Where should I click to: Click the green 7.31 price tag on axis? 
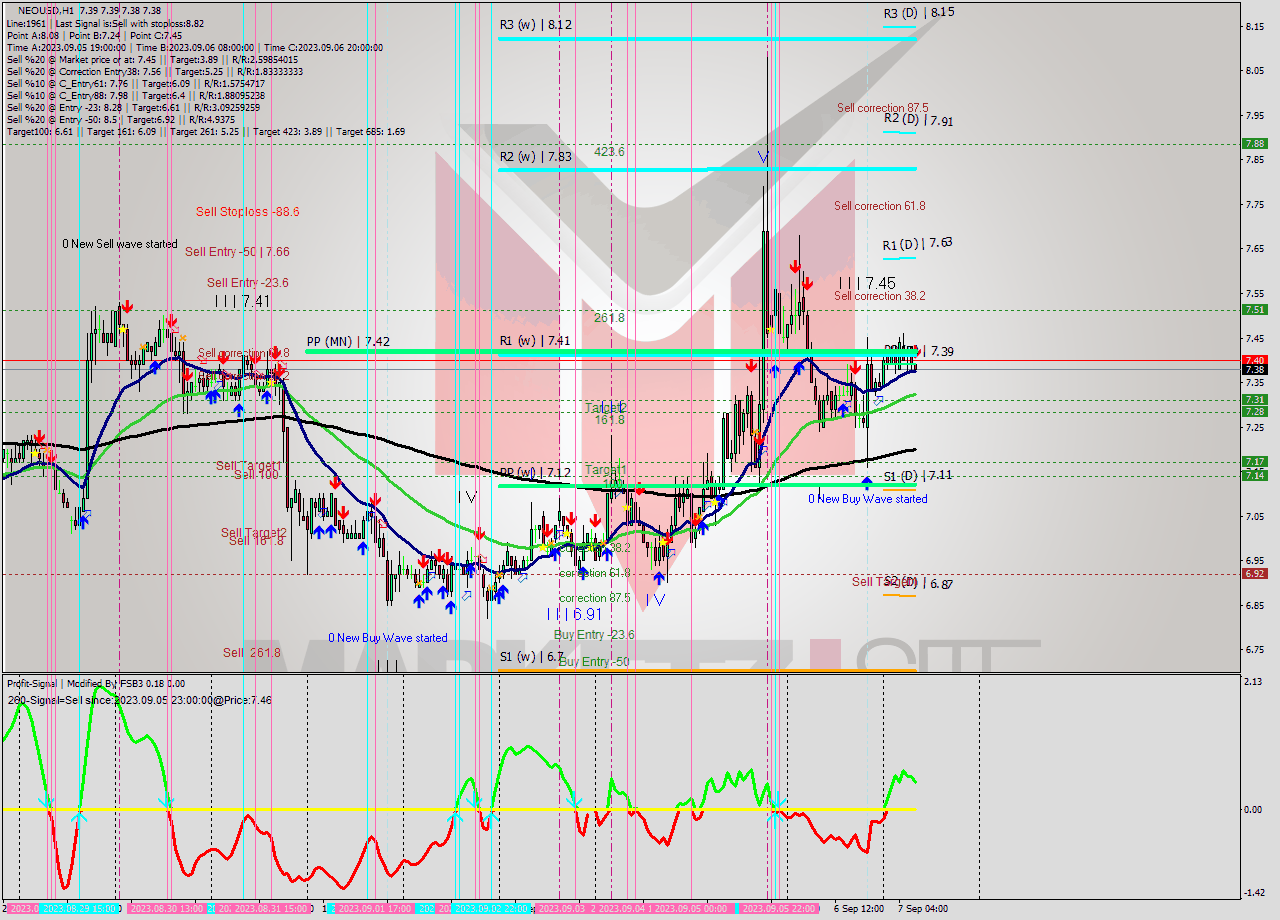1254,399
